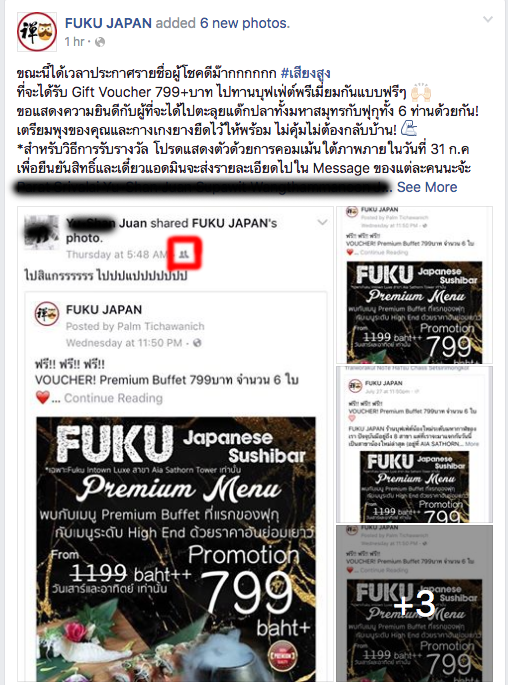Open the 6 new photos link
Image resolution: width=508 pixels, height=685 pixels.
243,23
